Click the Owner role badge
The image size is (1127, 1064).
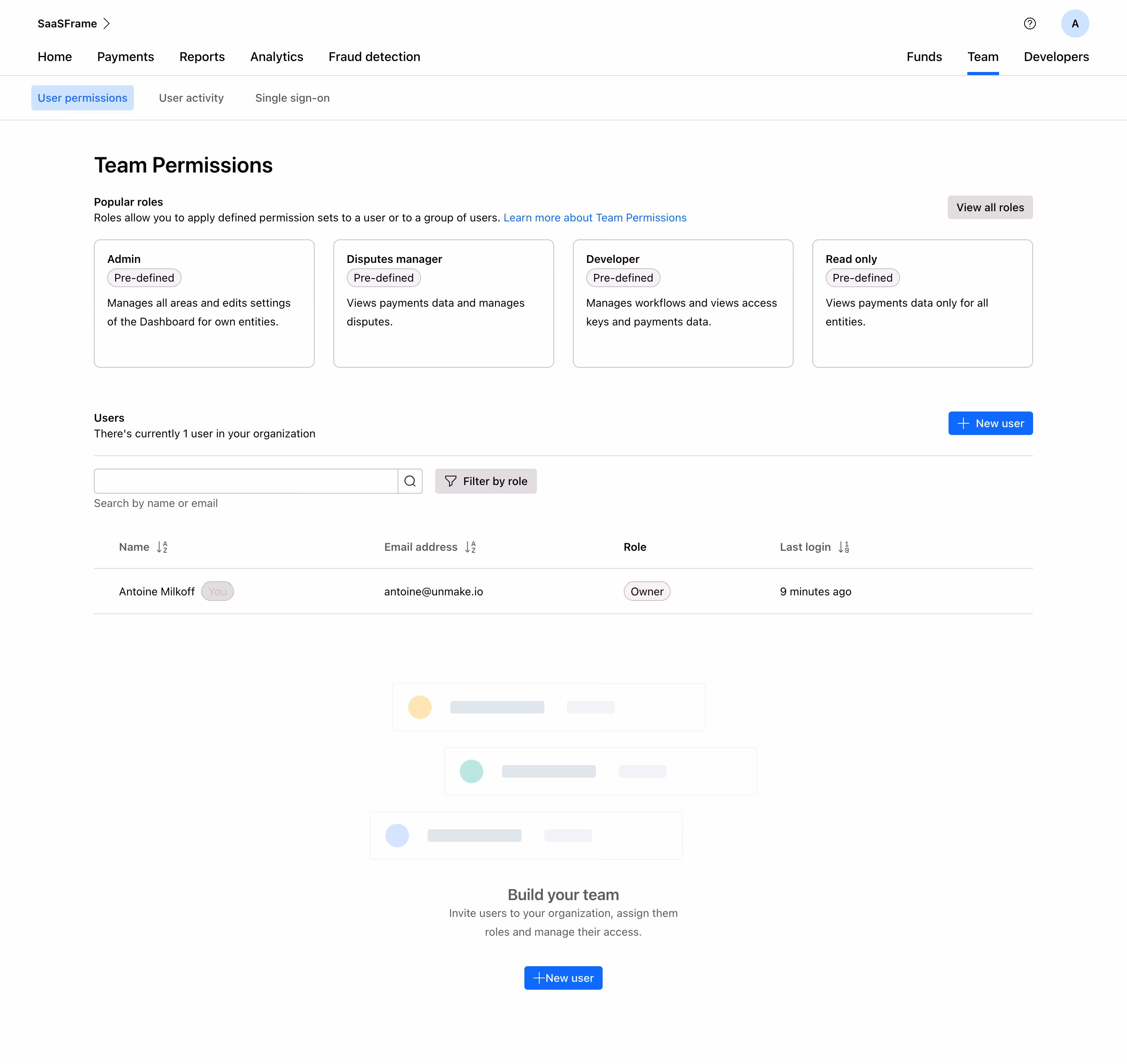coord(647,591)
